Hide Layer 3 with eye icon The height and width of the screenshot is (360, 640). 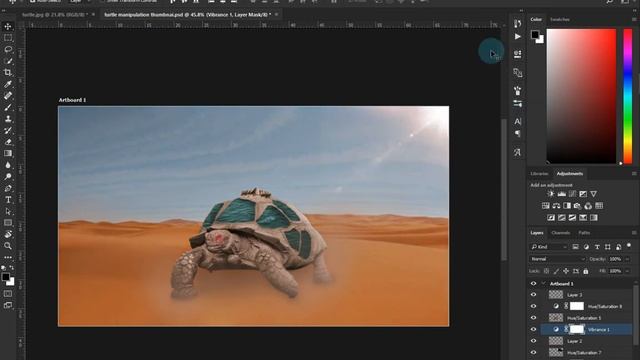point(533,295)
